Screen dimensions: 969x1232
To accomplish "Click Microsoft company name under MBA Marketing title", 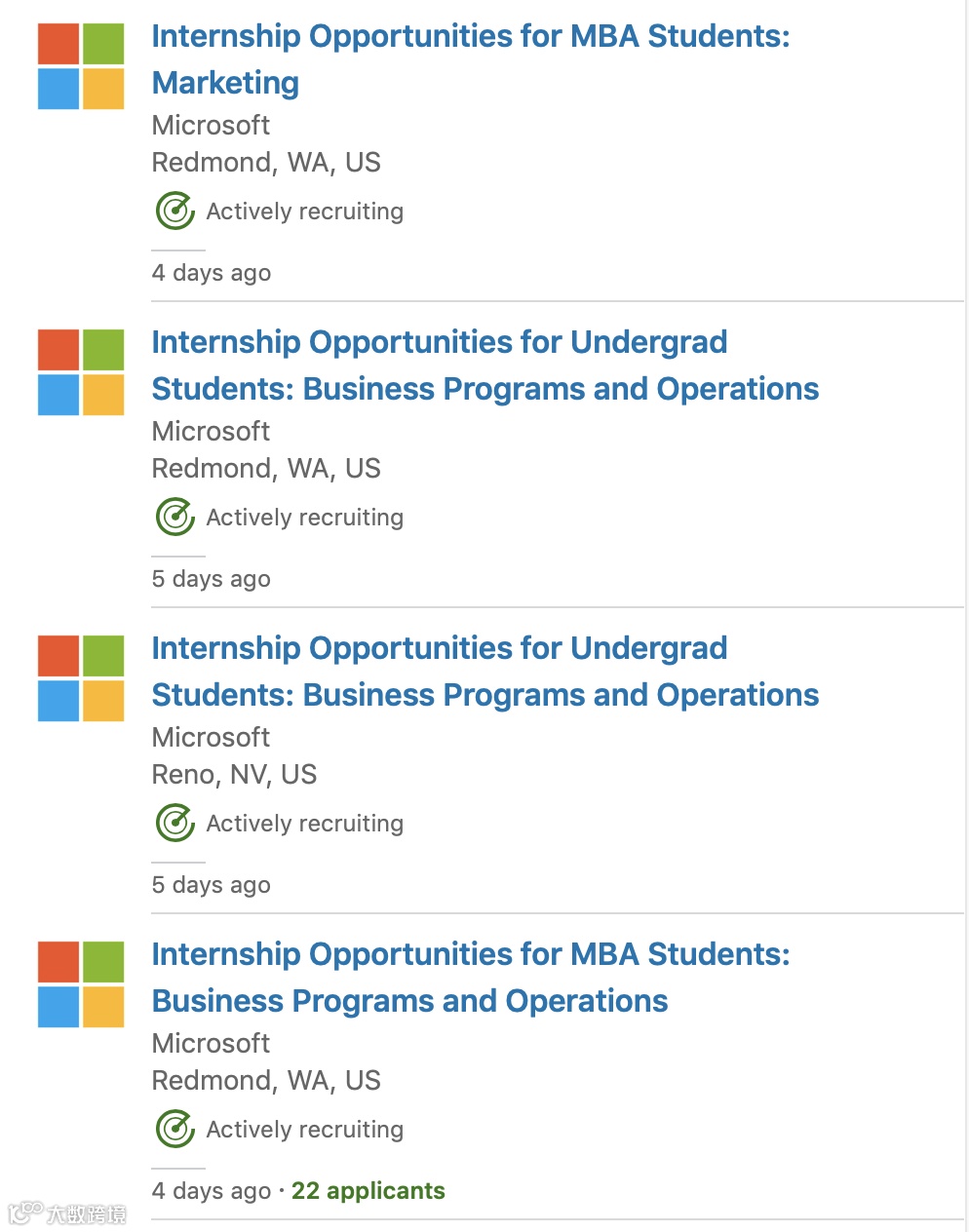I will [211, 125].
